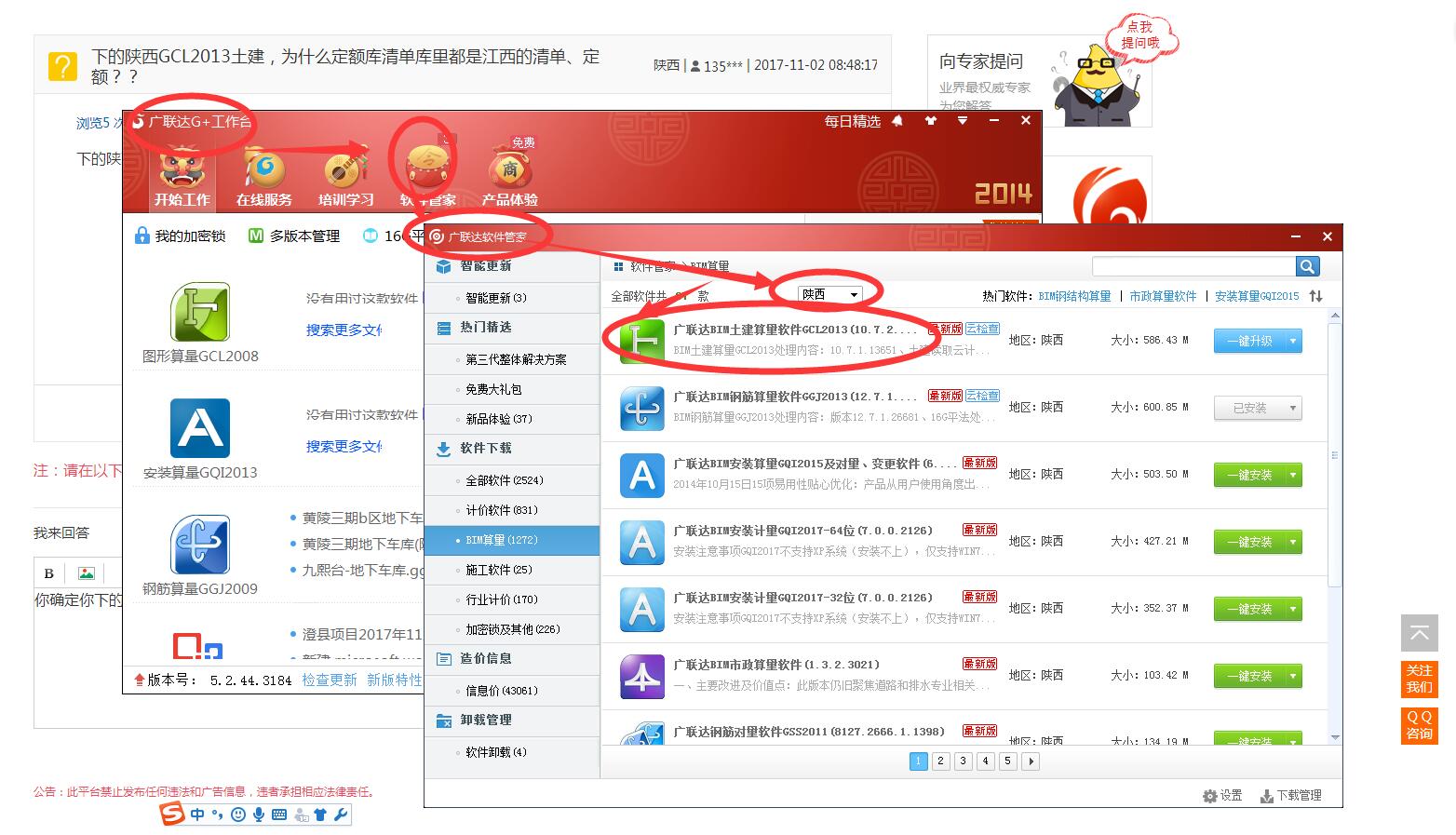
Task: Click 一键升级 for GCL2013
Action: (x=1248, y=341)
